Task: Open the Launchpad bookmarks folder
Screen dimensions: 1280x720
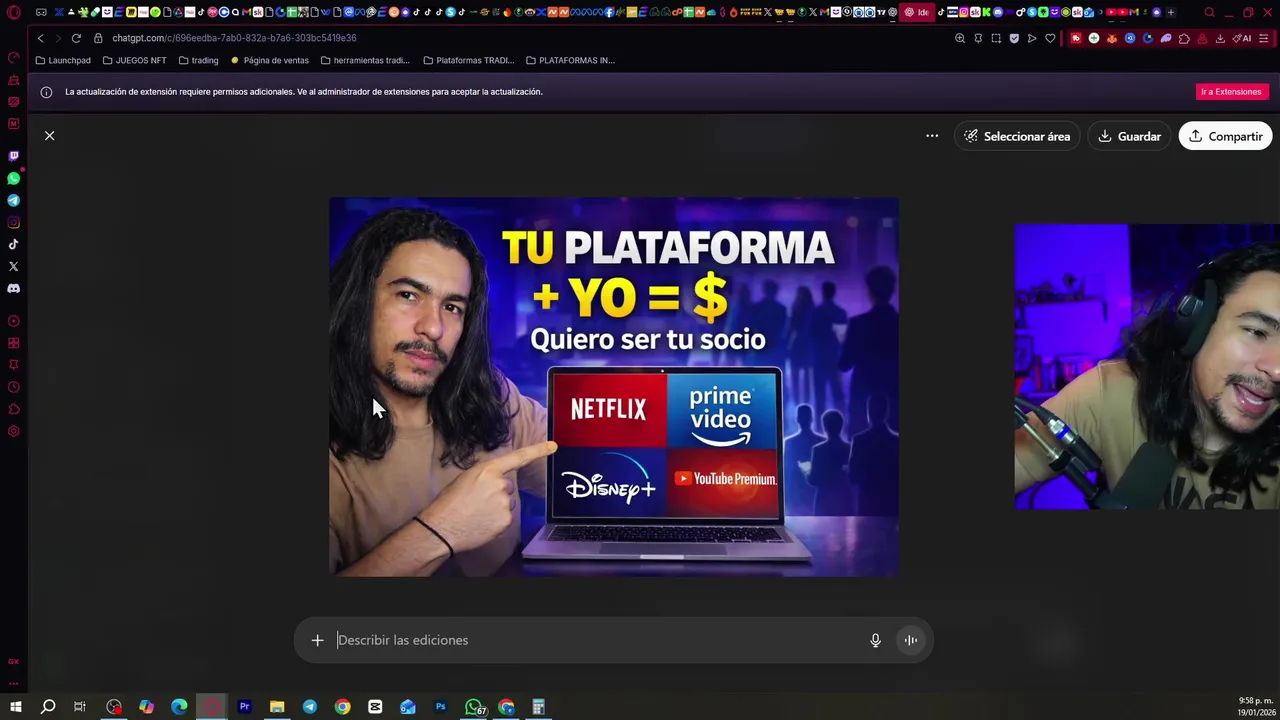Action: (63, 60)
